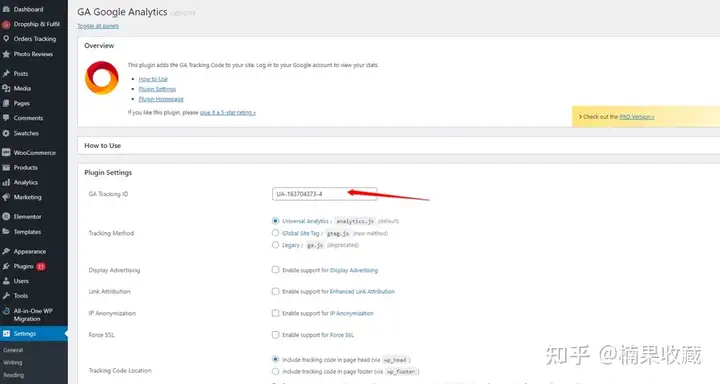Screen dimensions: 720x384
Task: Click the Templates folder icon
Action: [6, 232]
